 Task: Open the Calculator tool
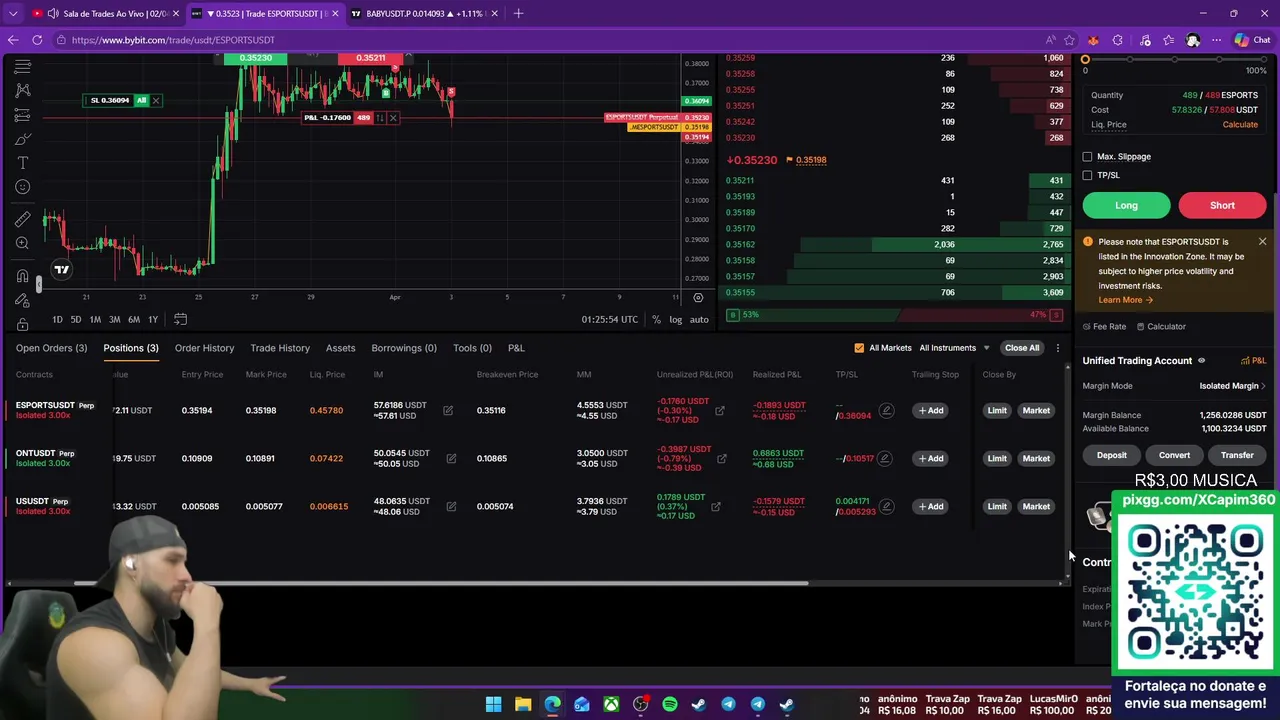(1160, 327)
